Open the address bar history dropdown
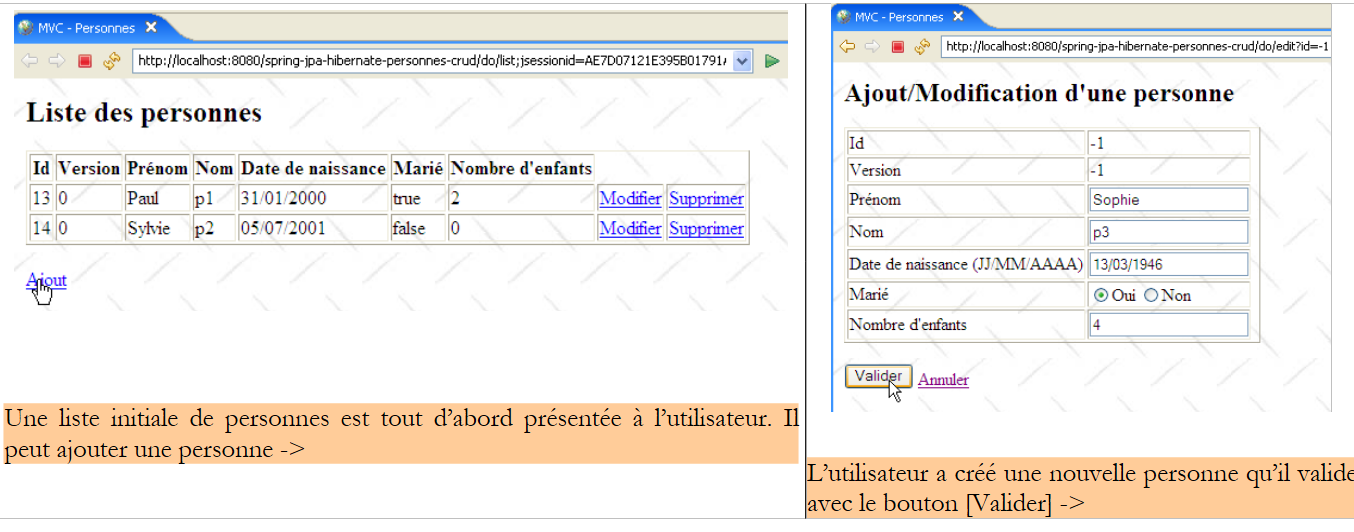The width and height of the screenshot is (1354, 532). point(742,61)
